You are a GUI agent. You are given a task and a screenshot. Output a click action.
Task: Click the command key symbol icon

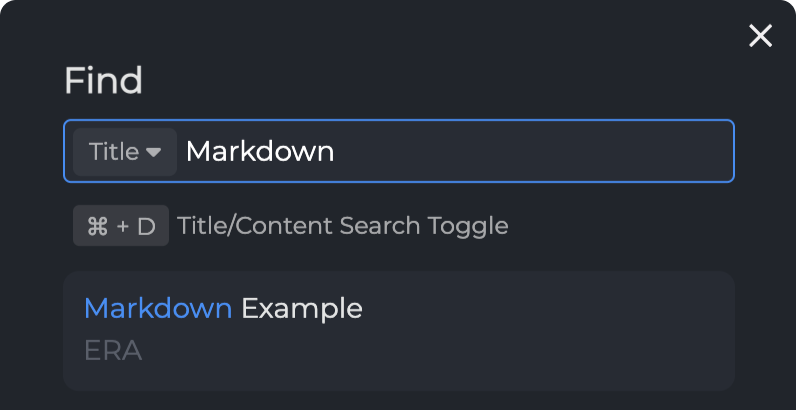[98, 226]
